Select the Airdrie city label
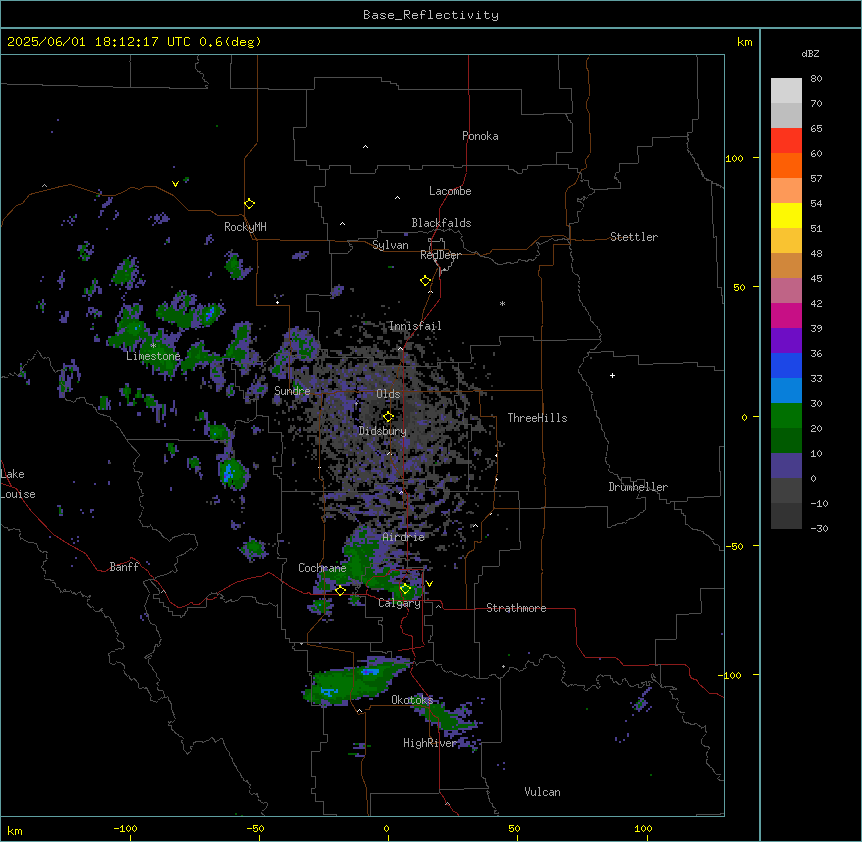The width and height of the screenshot is (862, 842). coord(404,537)
